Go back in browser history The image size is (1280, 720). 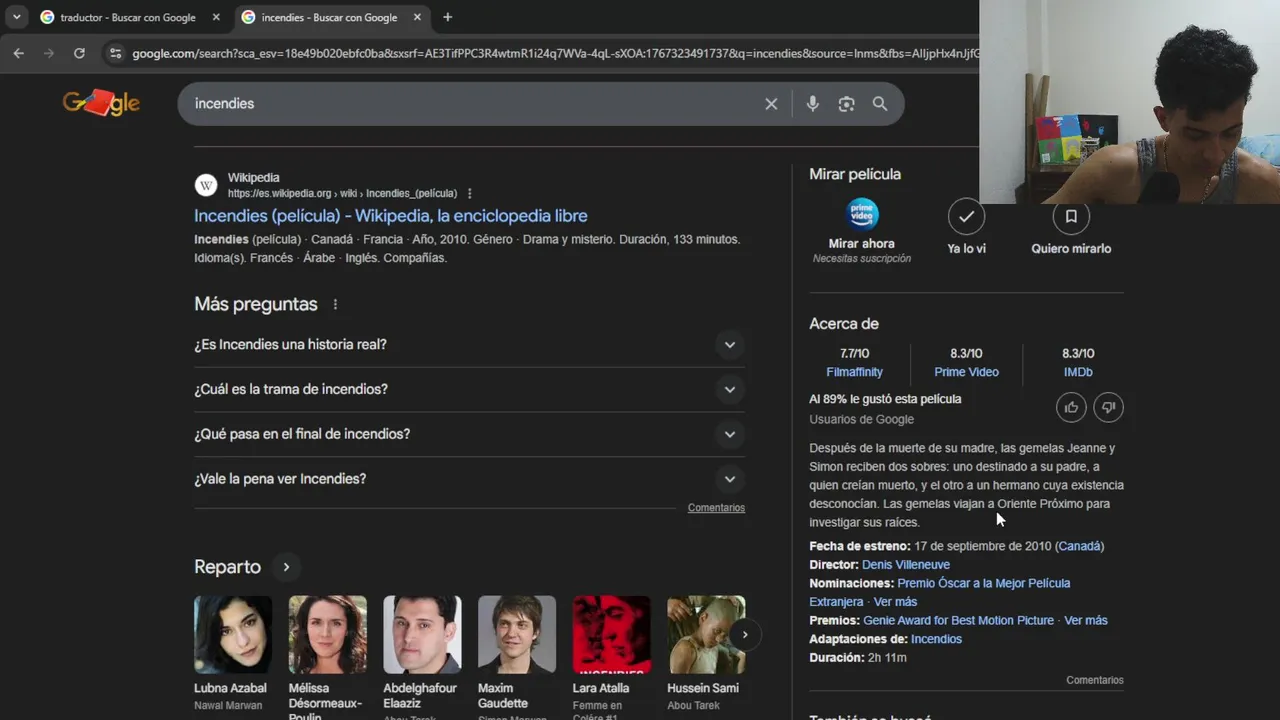pos(18,53)
